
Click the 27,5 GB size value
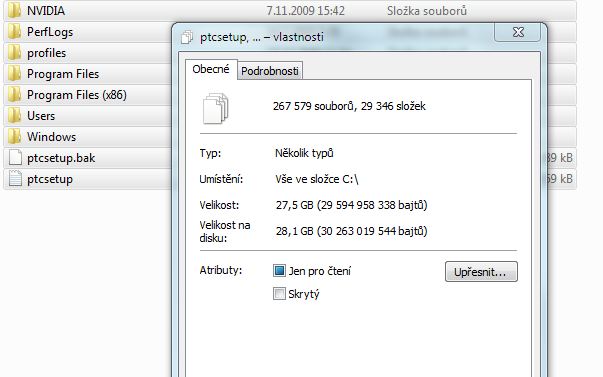click(x=351, y=205)
